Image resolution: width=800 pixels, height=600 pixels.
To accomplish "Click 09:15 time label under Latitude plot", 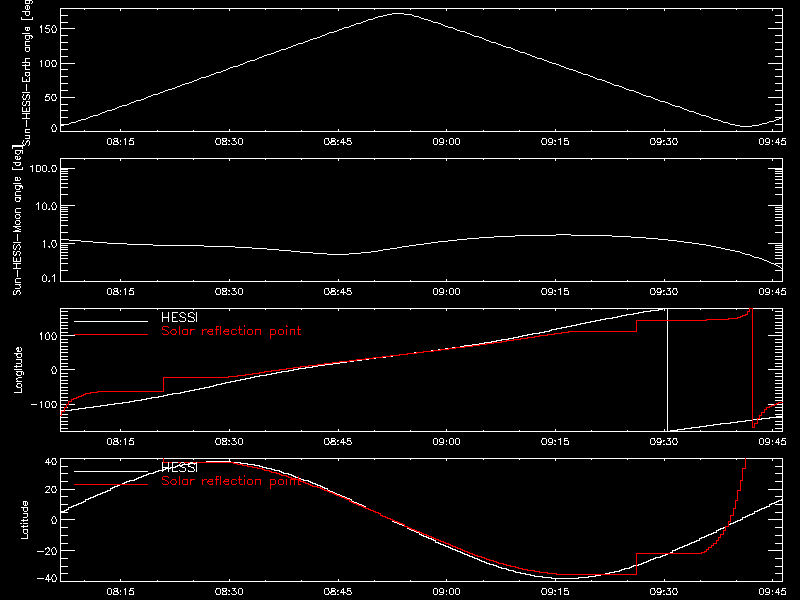I will pyautogui.click(x=555, y=592).
